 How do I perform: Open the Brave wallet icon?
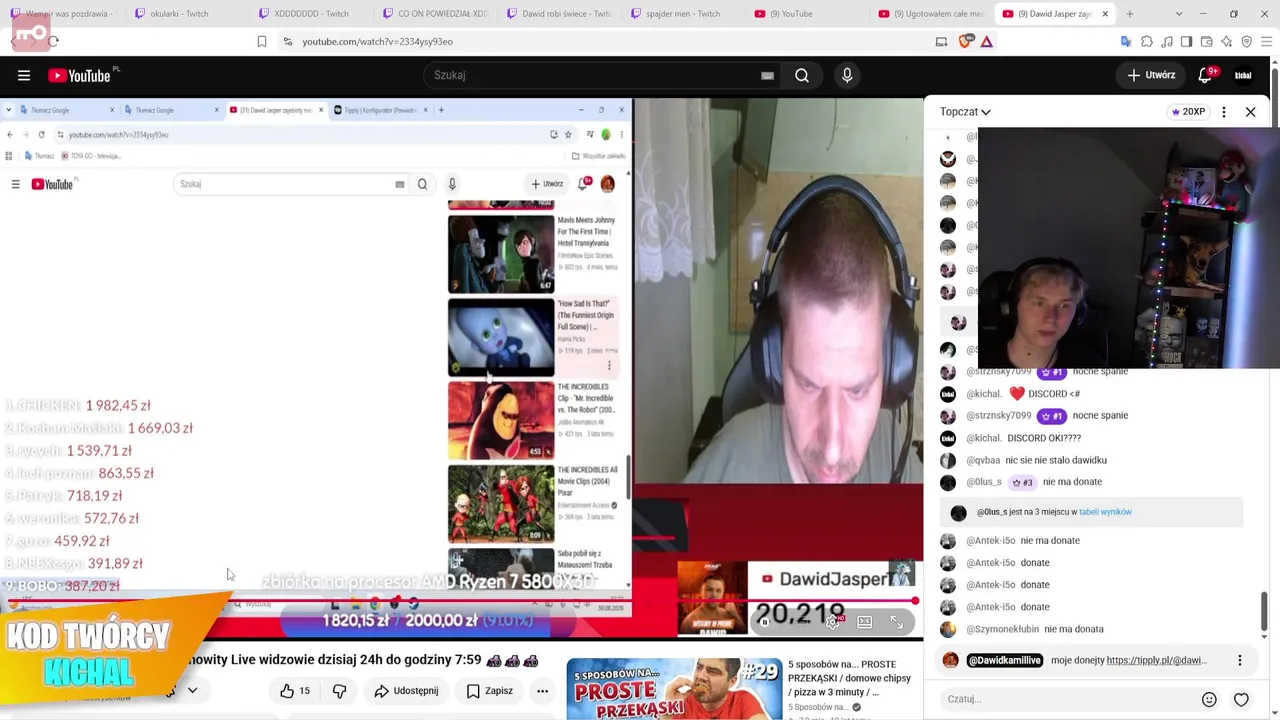pos(1207,41)
